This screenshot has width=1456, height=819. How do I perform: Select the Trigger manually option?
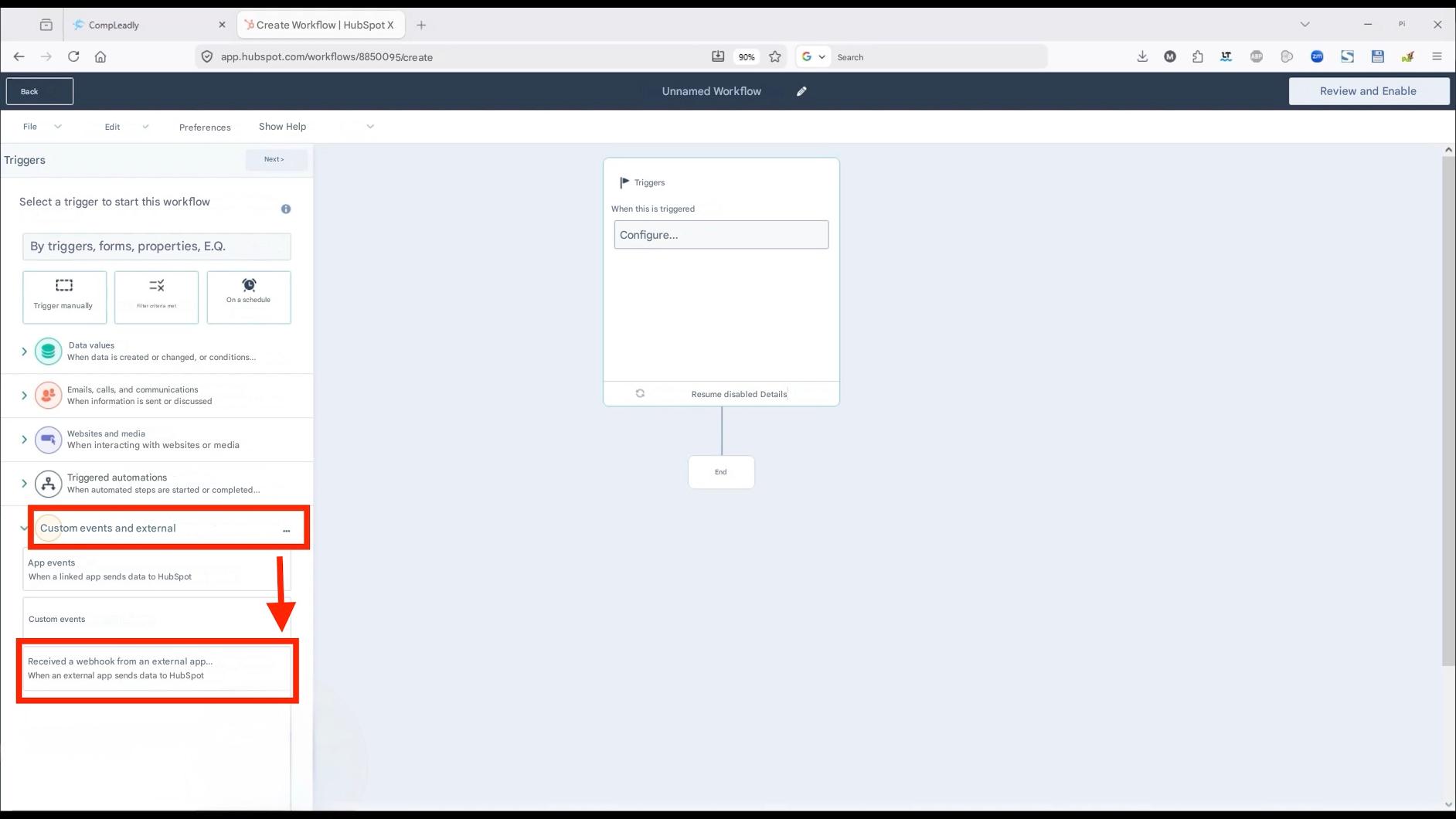(x=64, y=297)
